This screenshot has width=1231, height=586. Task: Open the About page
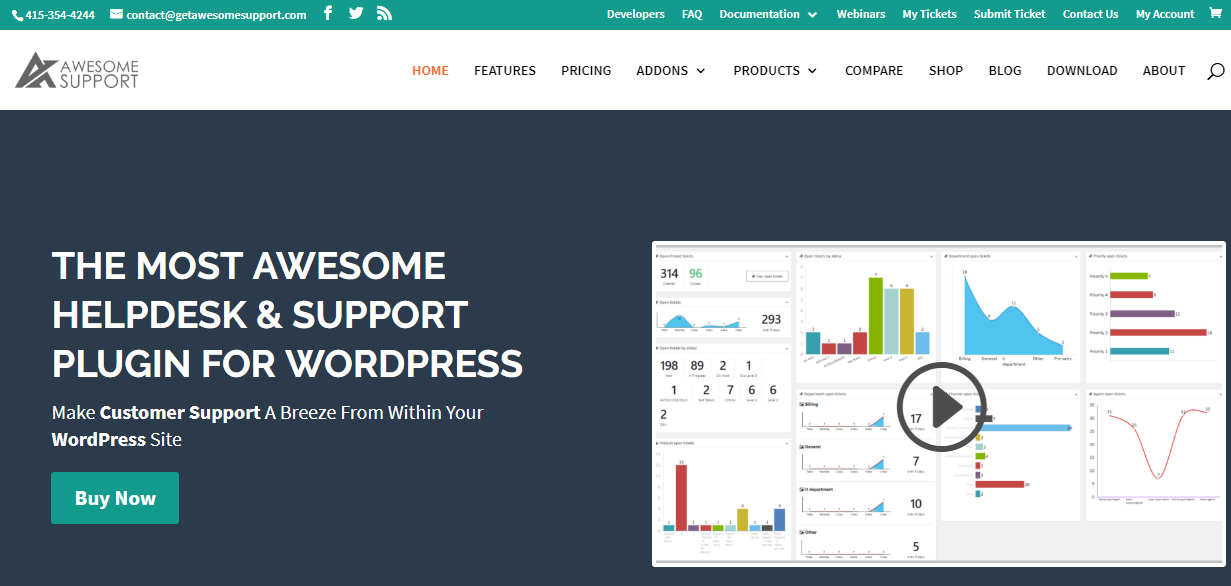pyautogui.click(x=1164, y=70)
